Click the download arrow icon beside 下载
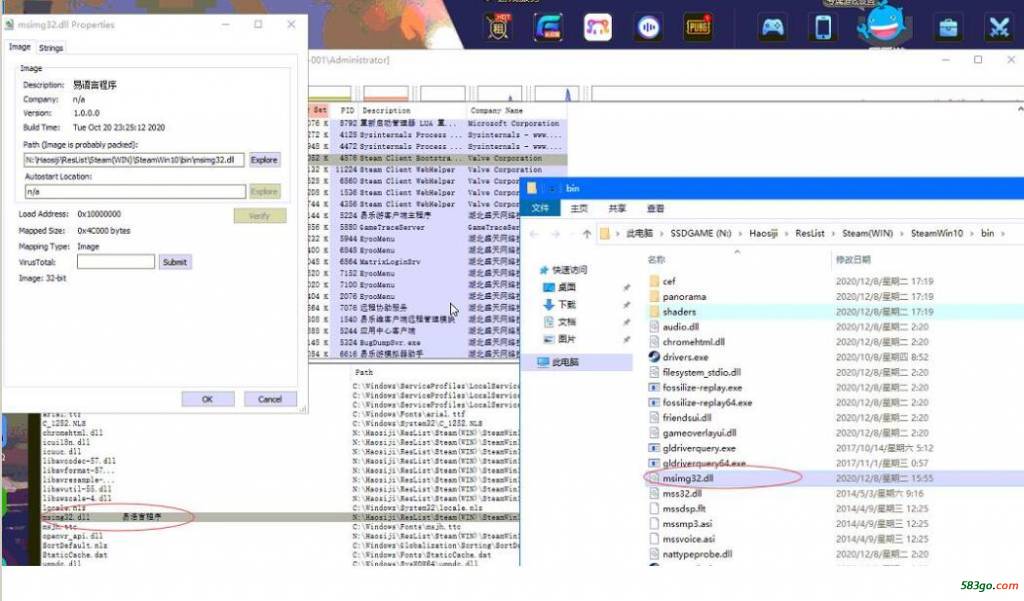The height and width of the screenshot is (601, 1024). (x=549, y=304)
